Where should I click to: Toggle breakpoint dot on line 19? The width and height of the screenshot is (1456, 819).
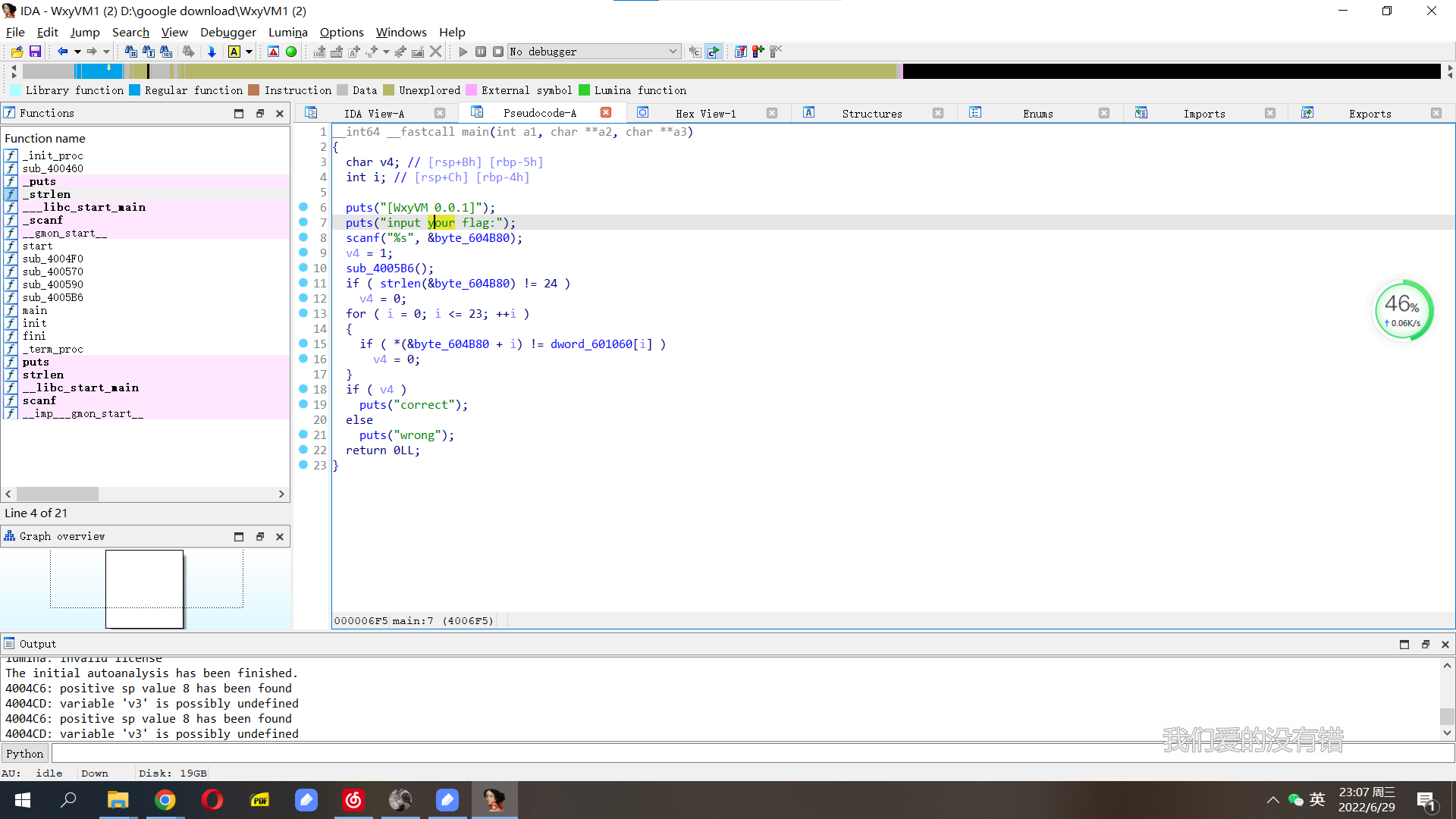[x=303, y=404]
